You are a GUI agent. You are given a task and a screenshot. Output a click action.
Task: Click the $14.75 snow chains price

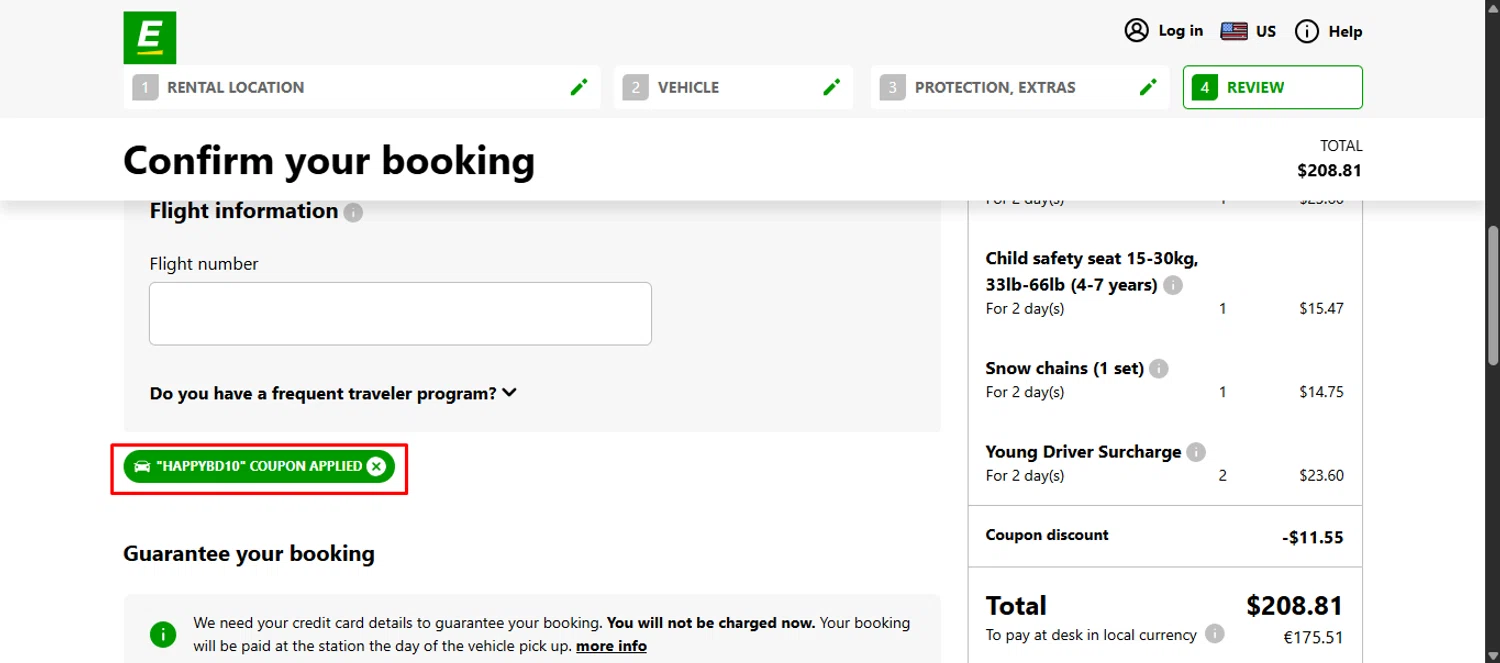coord(1321,392)
